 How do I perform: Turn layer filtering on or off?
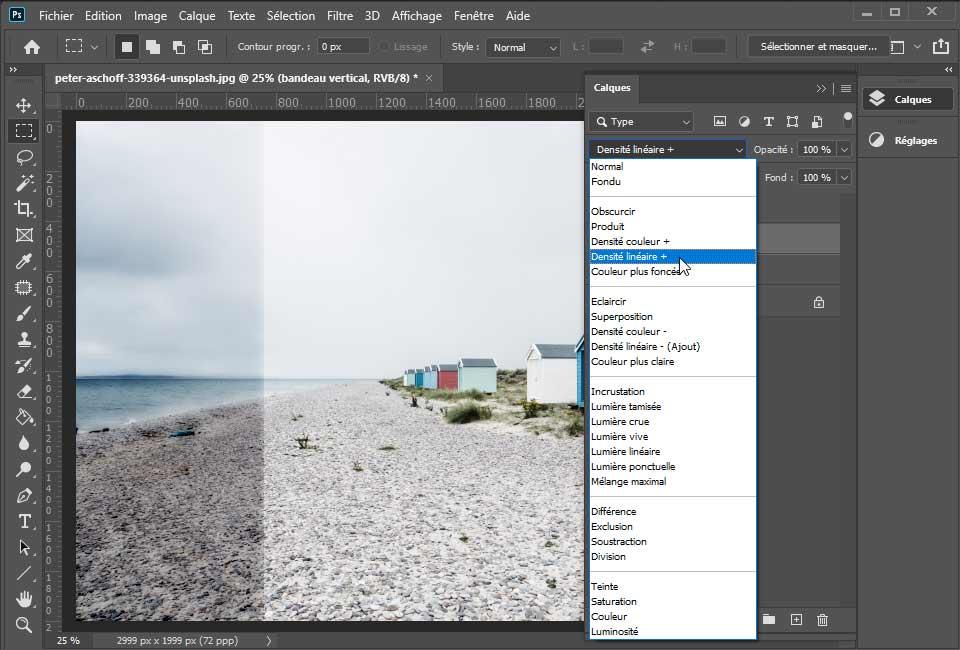coord(847,119)
